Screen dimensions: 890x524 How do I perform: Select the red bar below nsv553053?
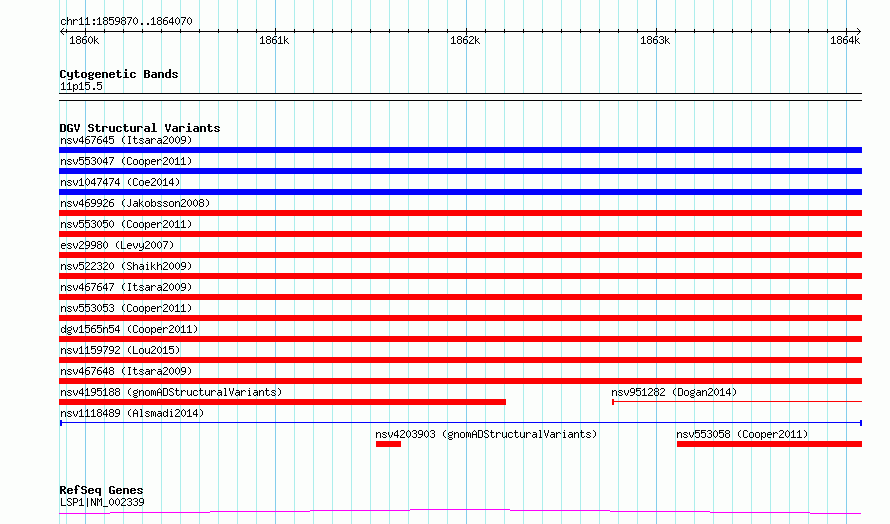click(x=460, y=318)
